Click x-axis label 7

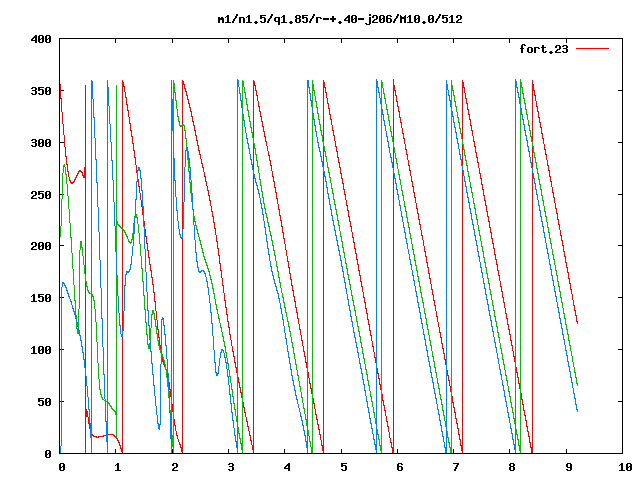(x=456, y=467)
